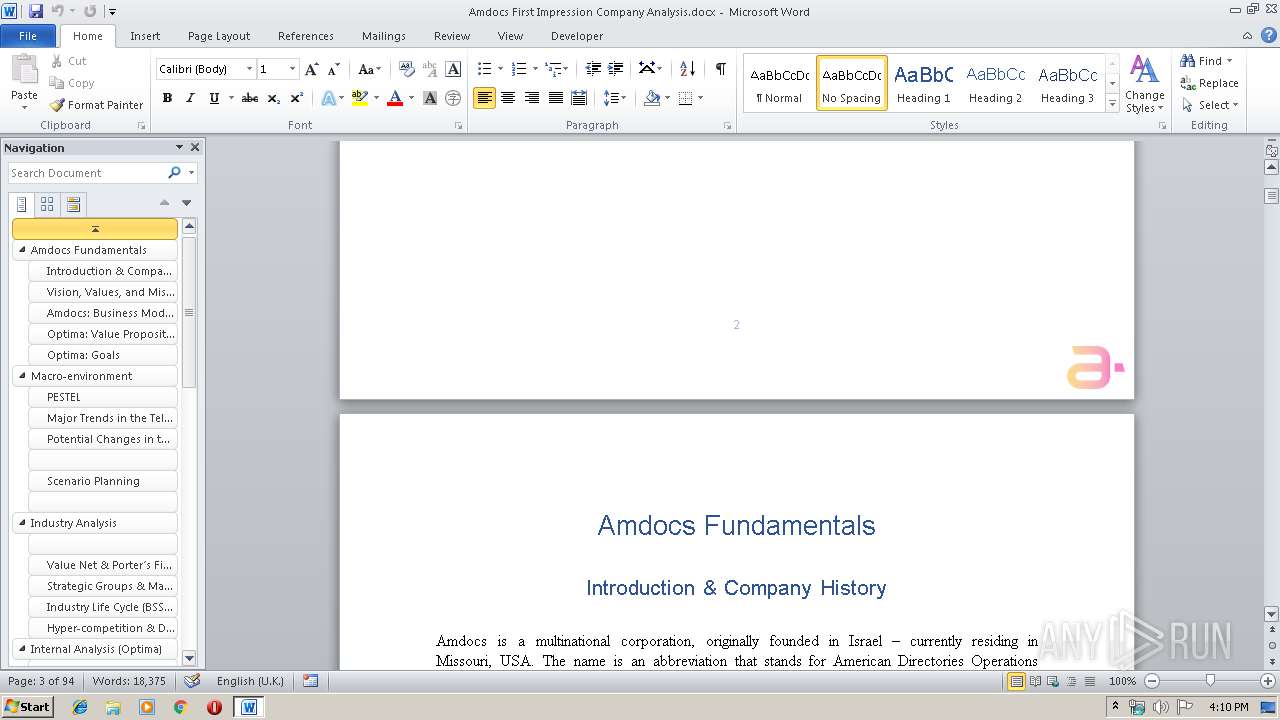The width and height of the screenshot is (1280, 720).
Task: Click Increase Indent icon
Action: click(x=616, y=69)
